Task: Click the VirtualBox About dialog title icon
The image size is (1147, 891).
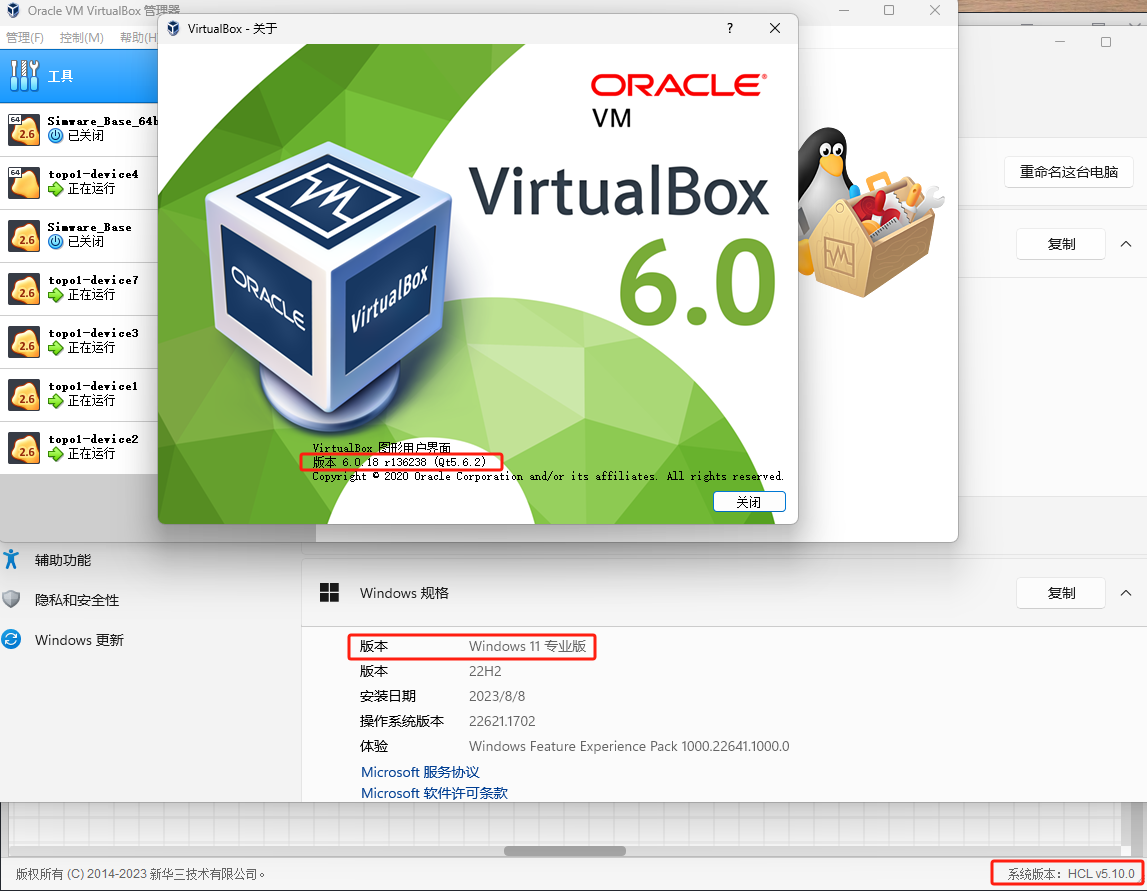Action: pyautogui.click(x=173, y=29)
